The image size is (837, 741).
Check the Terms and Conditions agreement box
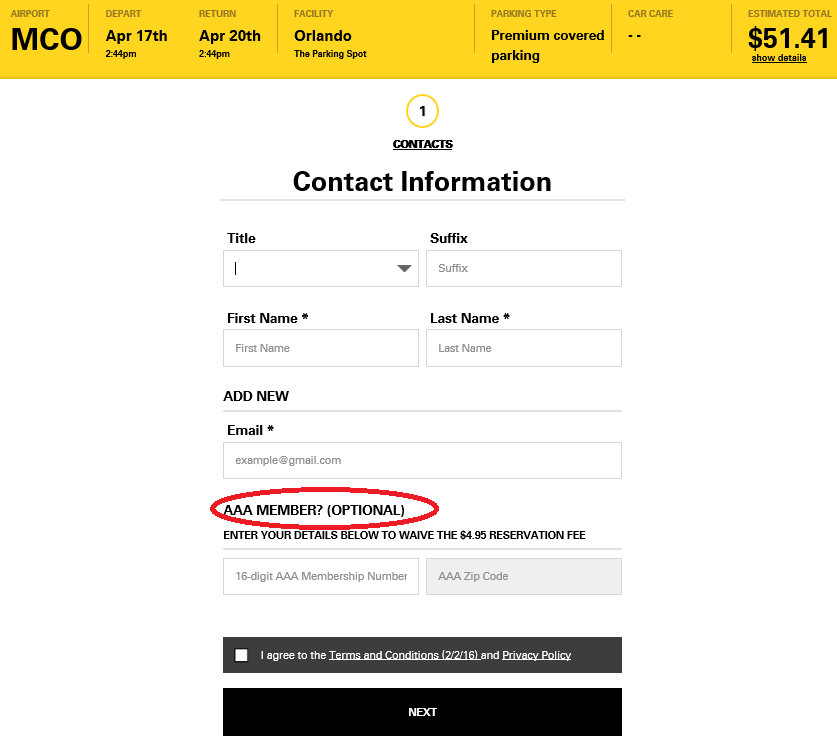241,655
